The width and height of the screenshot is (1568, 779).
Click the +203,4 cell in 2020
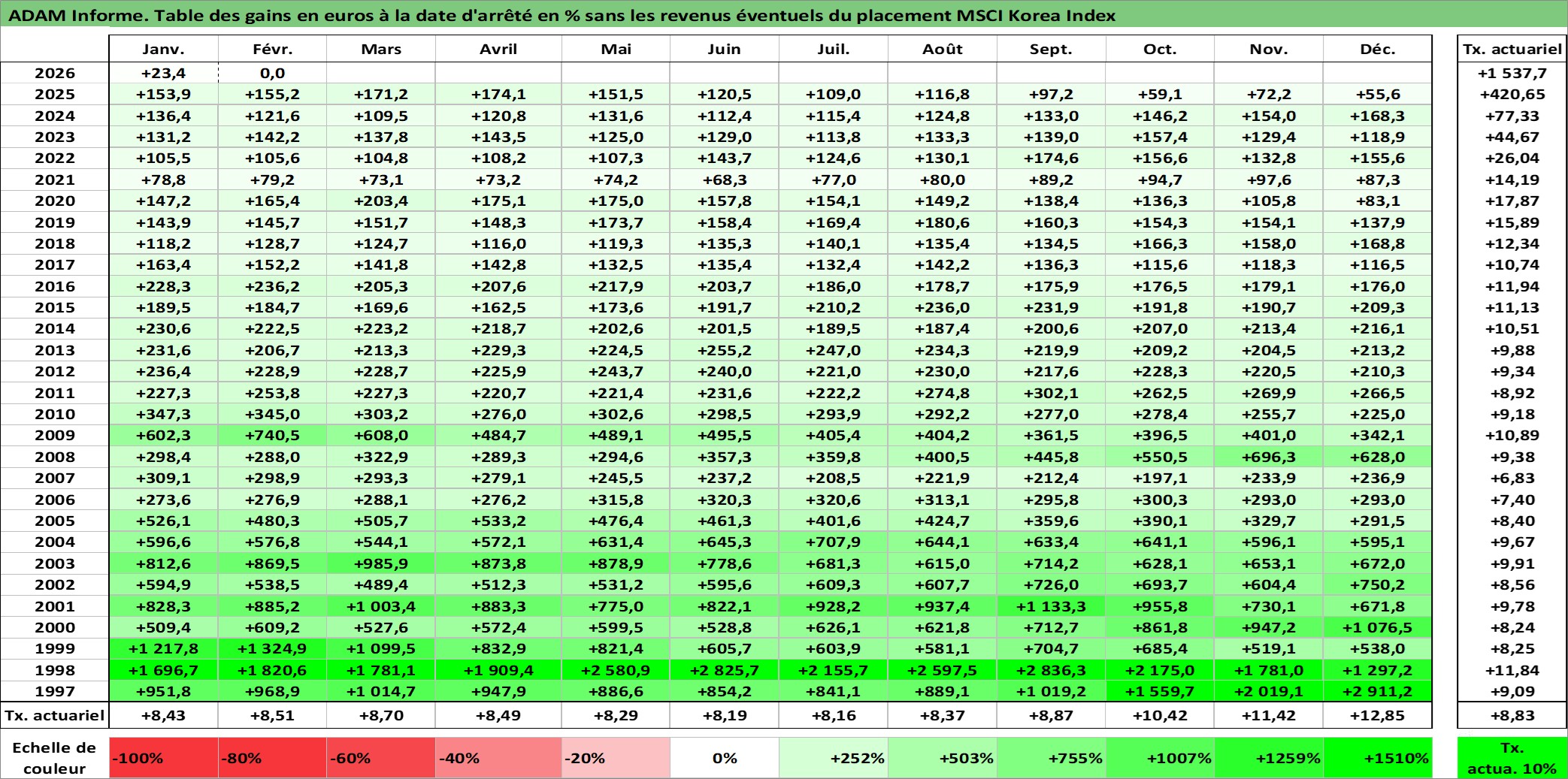click(x=381, y=201)
